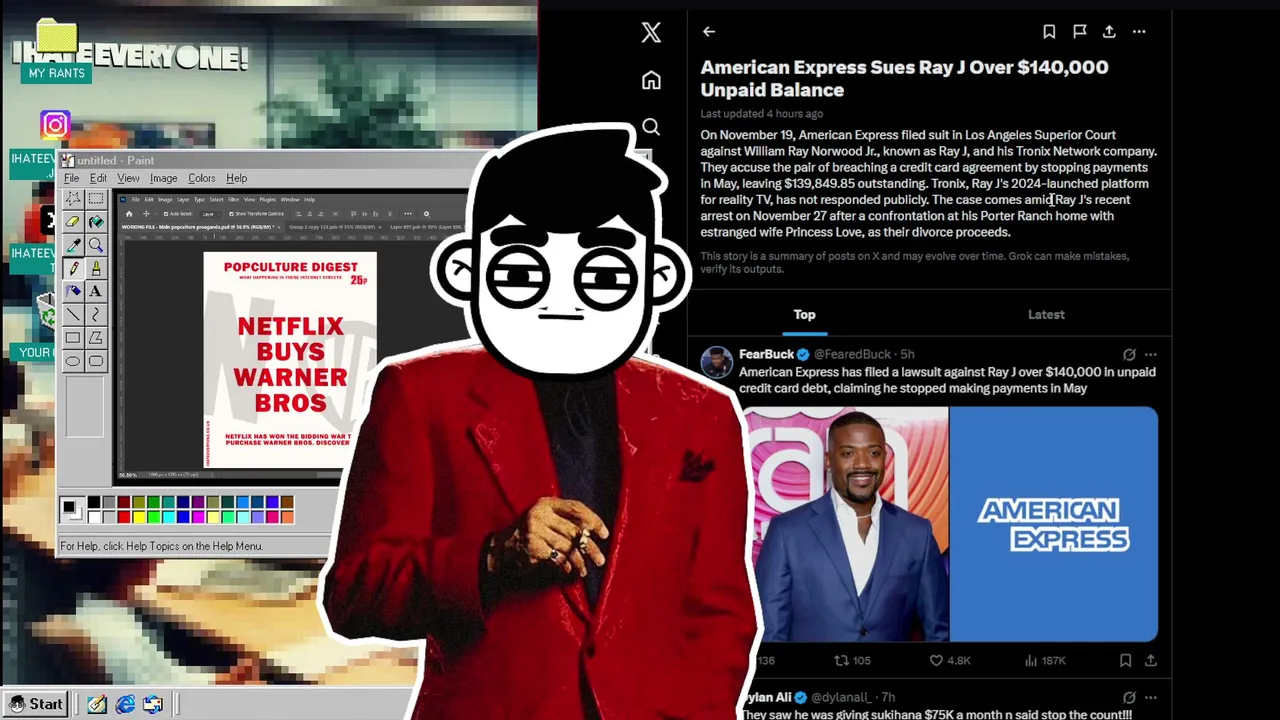Bookmark the story using header bookmark icon
The image size is (1280, 720).
click(x=1049, y=32)
